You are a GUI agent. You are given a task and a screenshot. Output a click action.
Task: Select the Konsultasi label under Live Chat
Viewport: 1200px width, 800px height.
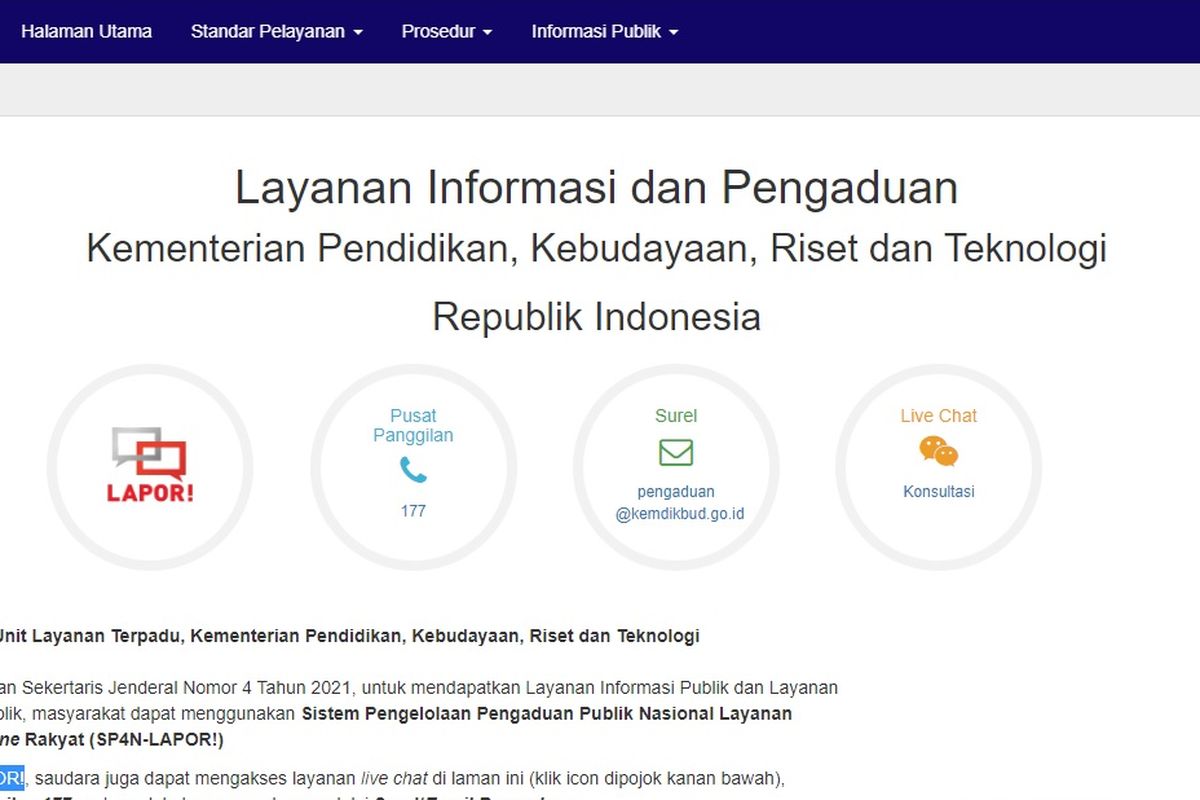(937, 491)
